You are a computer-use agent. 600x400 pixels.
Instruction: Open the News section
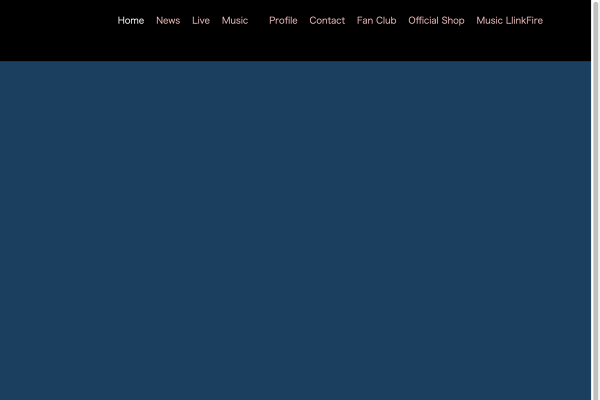coord(168,20)
